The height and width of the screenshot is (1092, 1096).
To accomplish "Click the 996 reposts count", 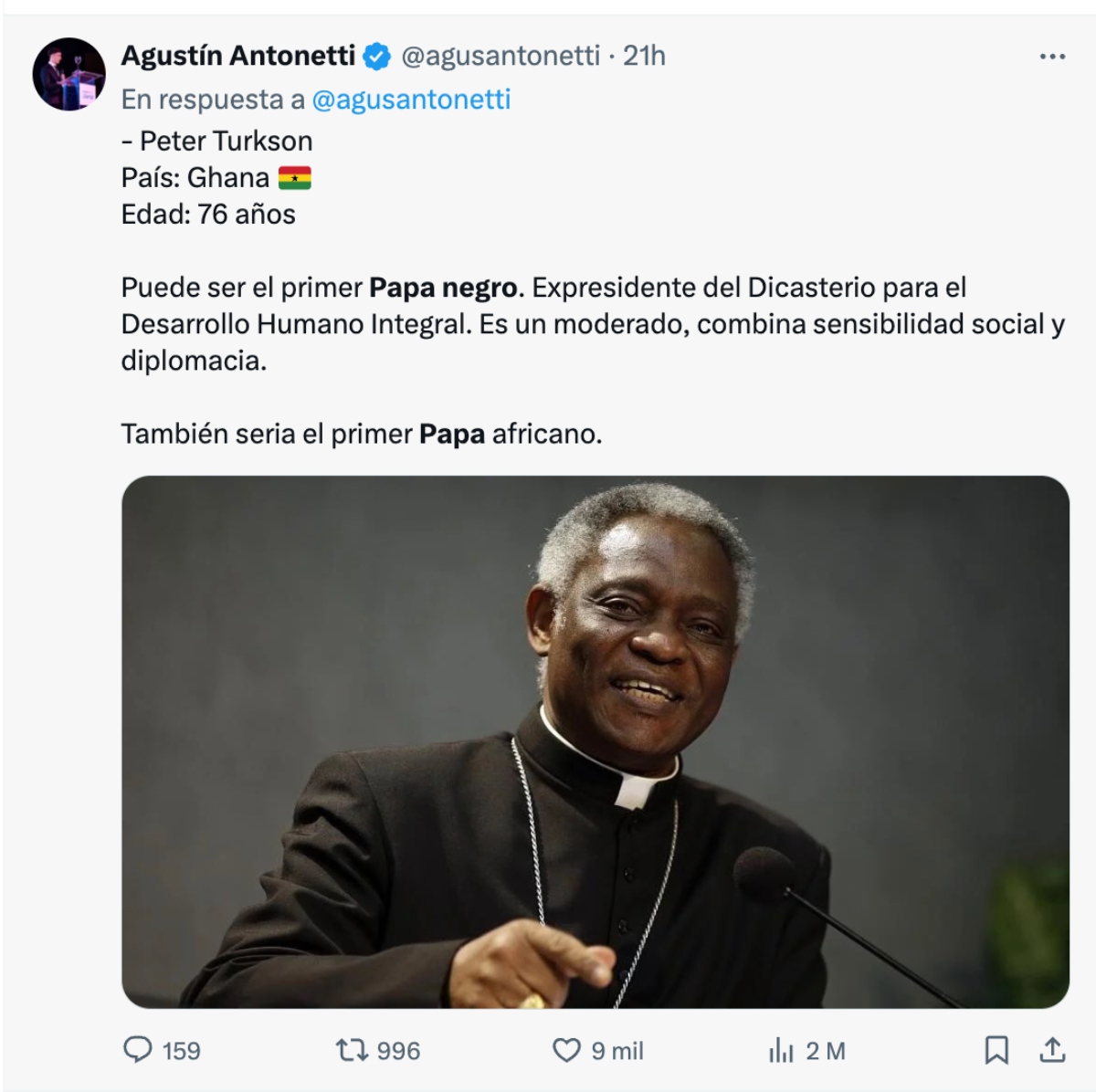I will [398, 1051].
